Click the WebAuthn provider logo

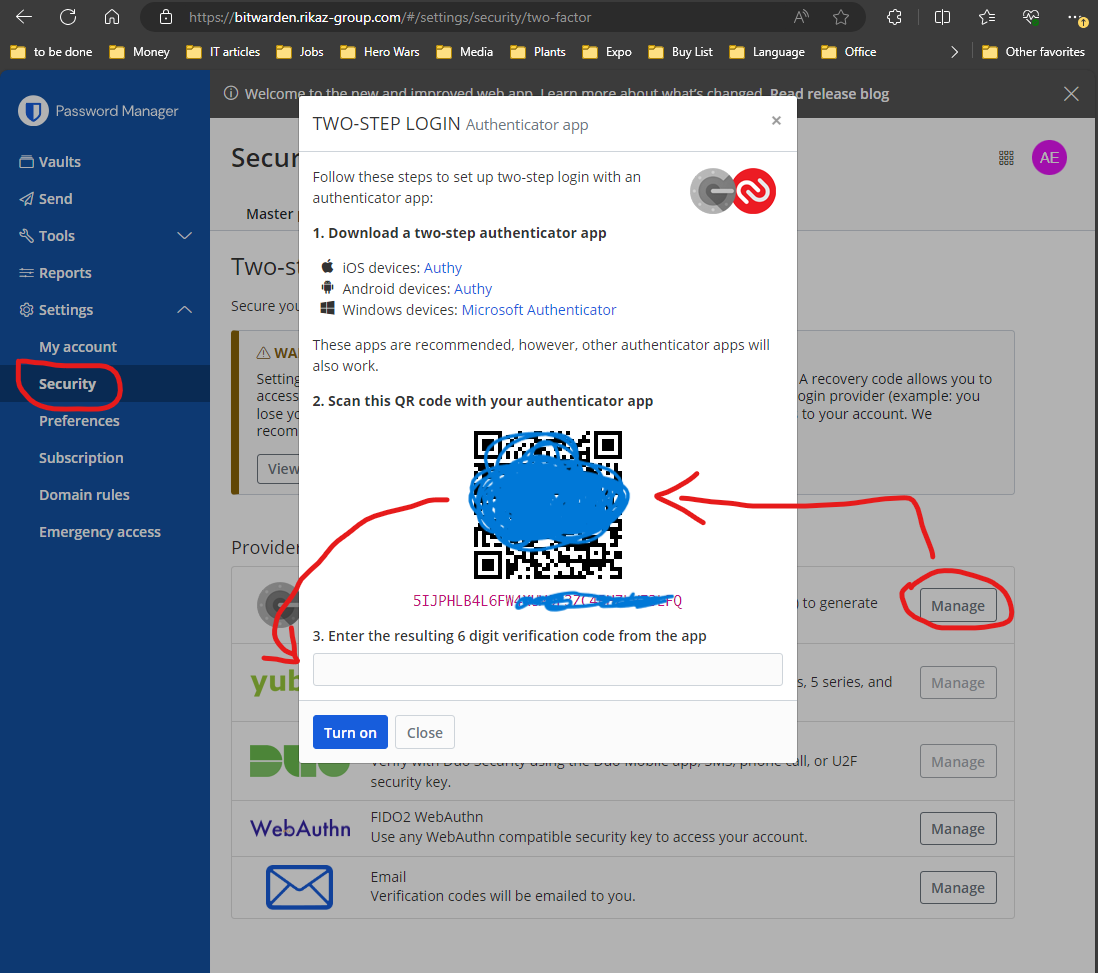(300, 829)
